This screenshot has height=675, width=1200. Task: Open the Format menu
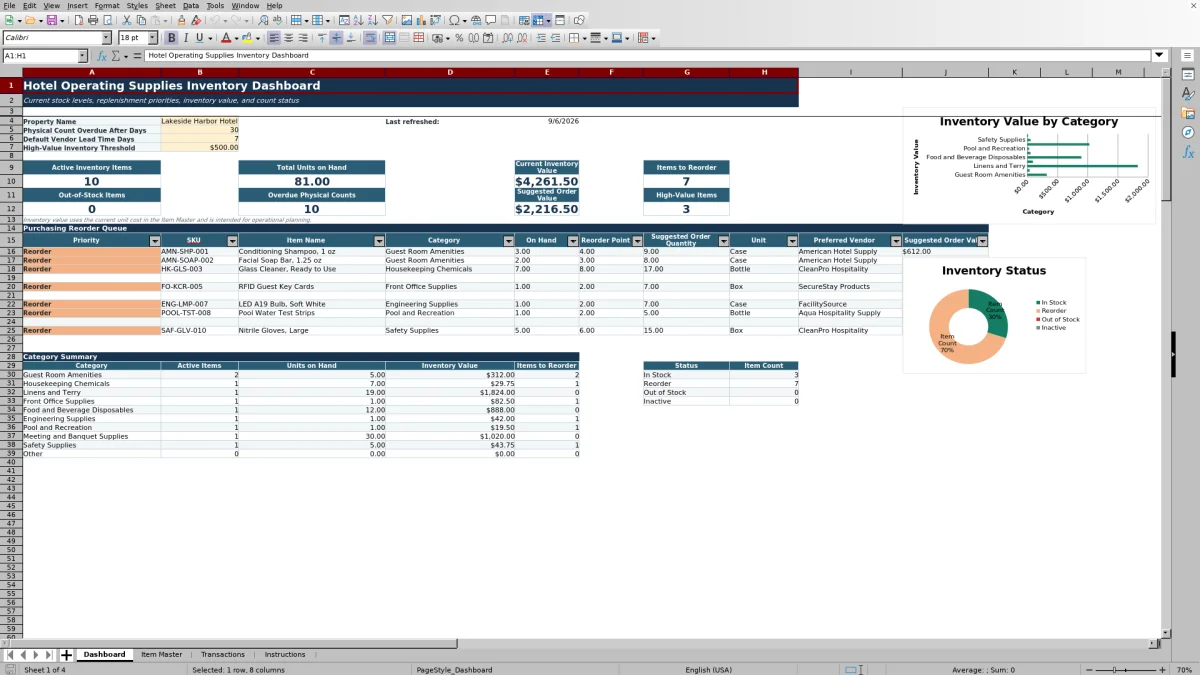[x=107, y=6]
